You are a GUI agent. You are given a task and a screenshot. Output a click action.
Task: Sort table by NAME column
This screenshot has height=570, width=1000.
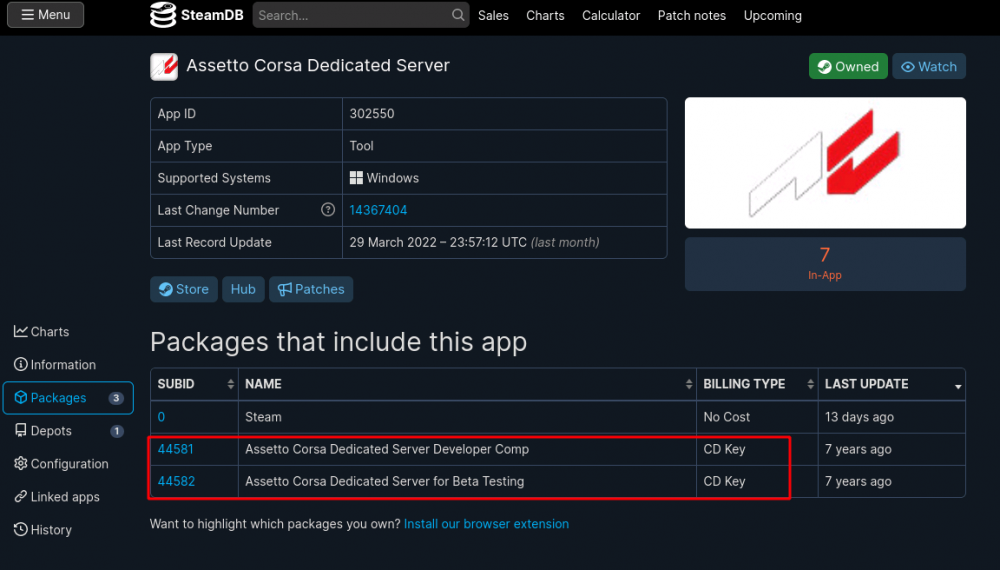pyautogui.click(x=467, y=384)
